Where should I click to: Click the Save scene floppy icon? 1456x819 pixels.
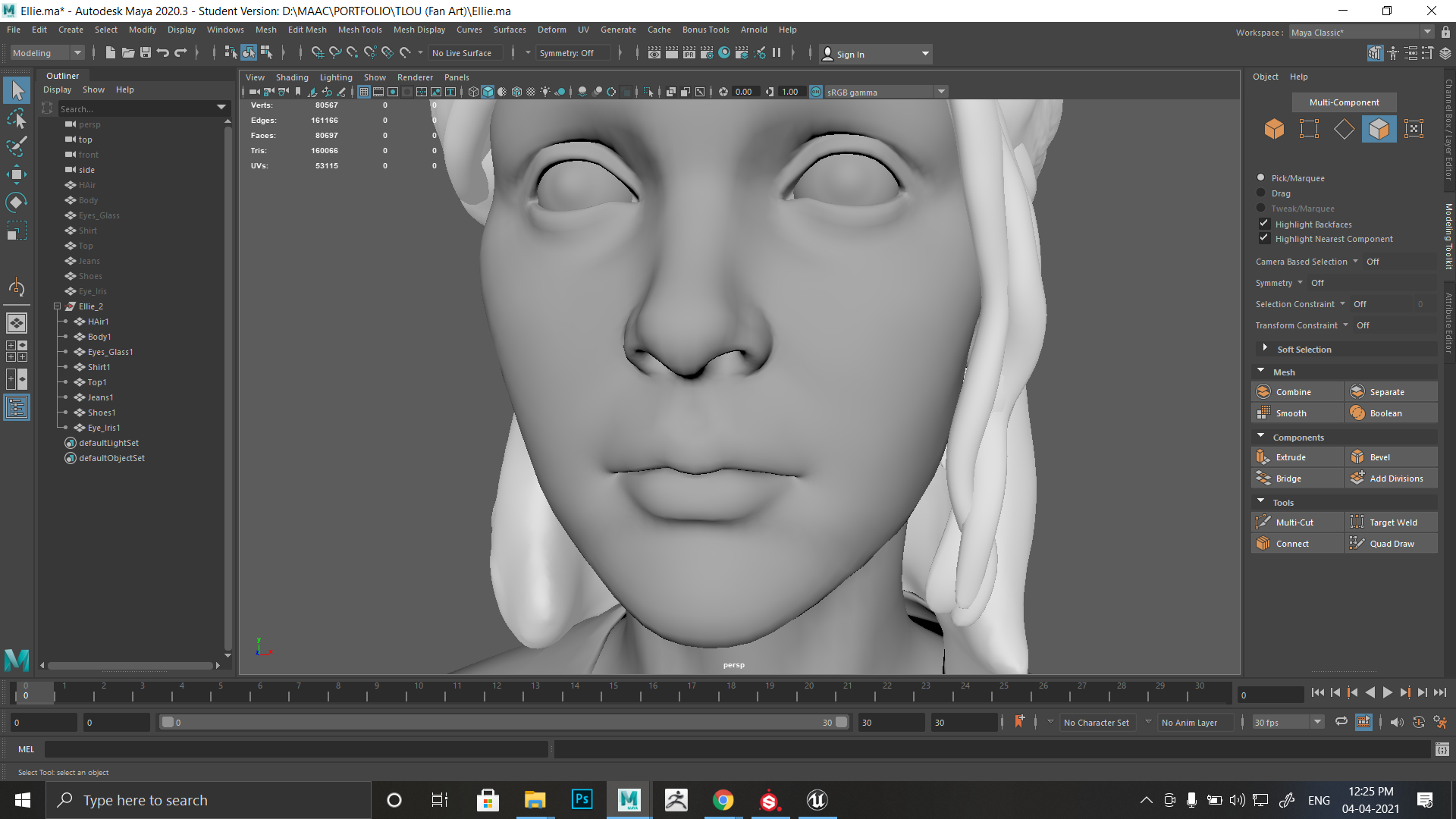click(x=146, y=53)
